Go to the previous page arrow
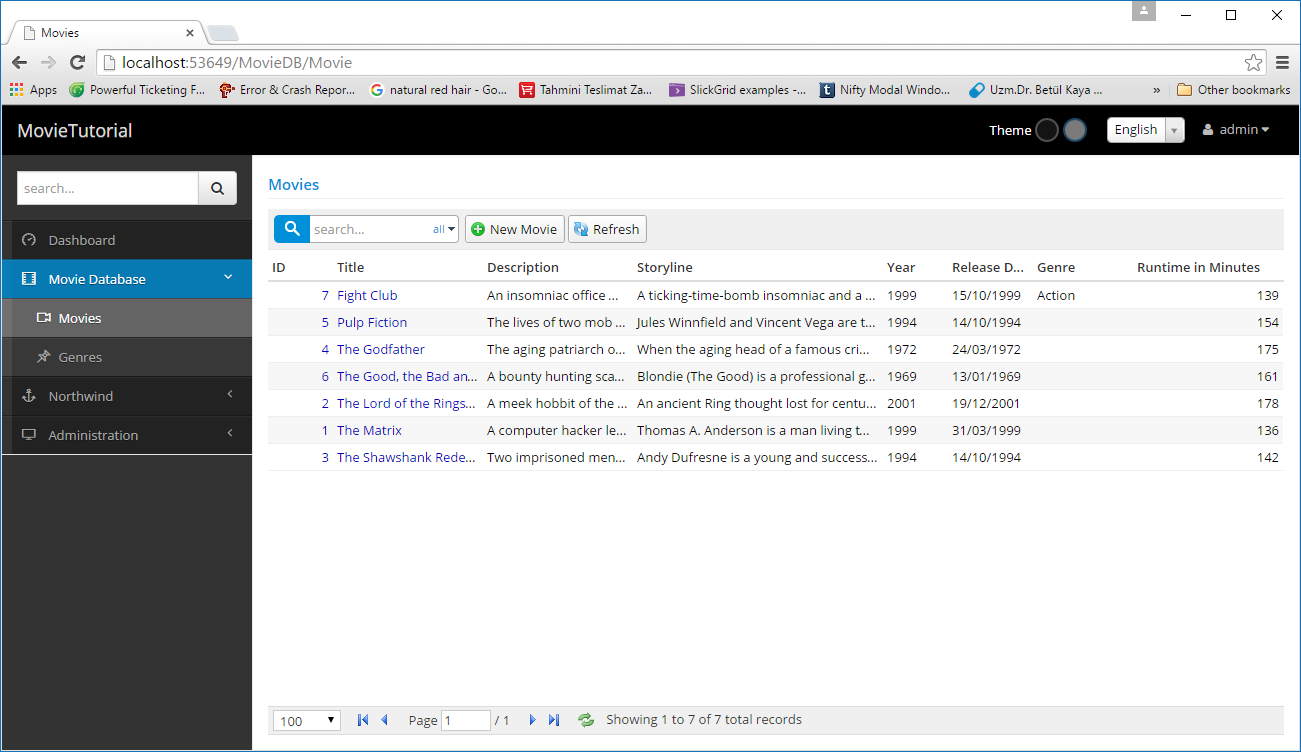 tap(384, 720)
